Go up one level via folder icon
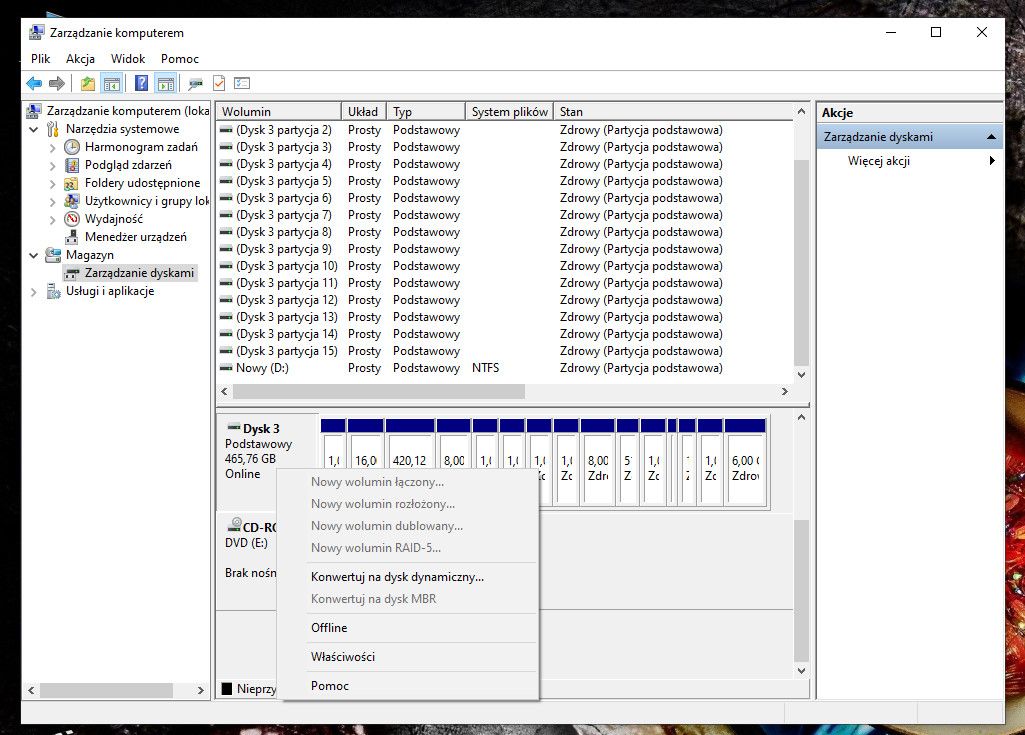This screenshot has height=735, width=1025. coord(88,83)
